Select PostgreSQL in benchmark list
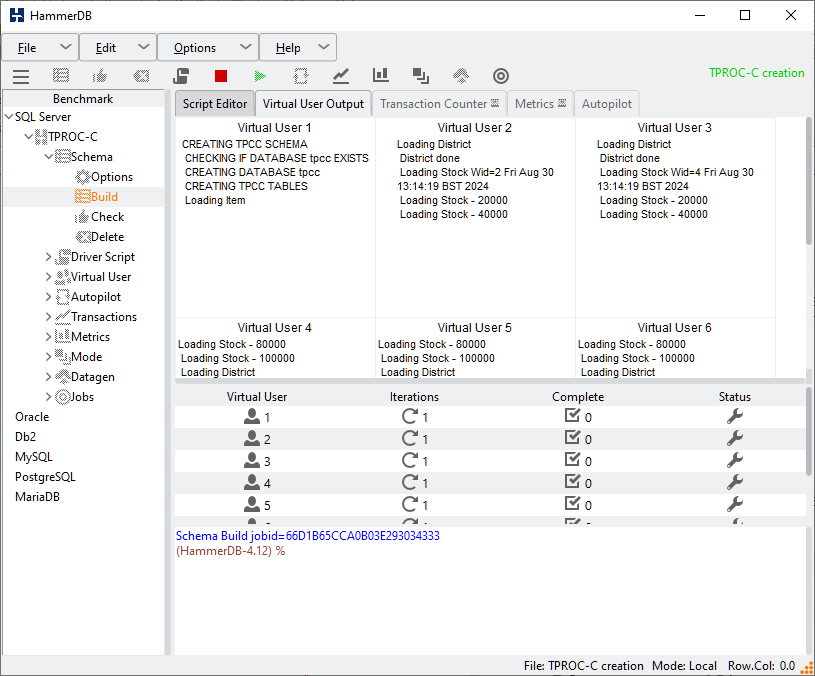815x676 pixels. (45, 477)
